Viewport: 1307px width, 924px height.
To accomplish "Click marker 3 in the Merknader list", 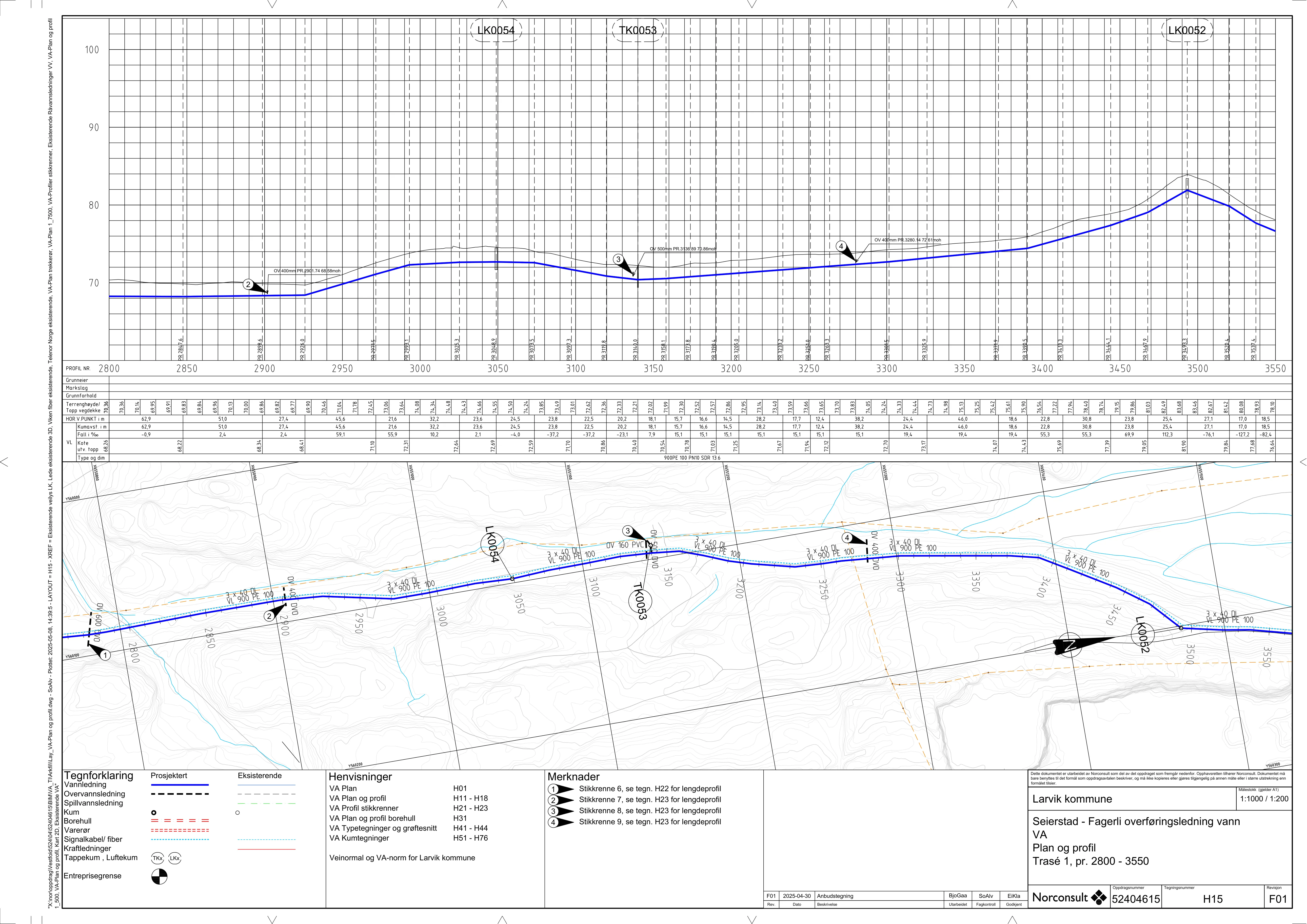I will pos(553,811).
